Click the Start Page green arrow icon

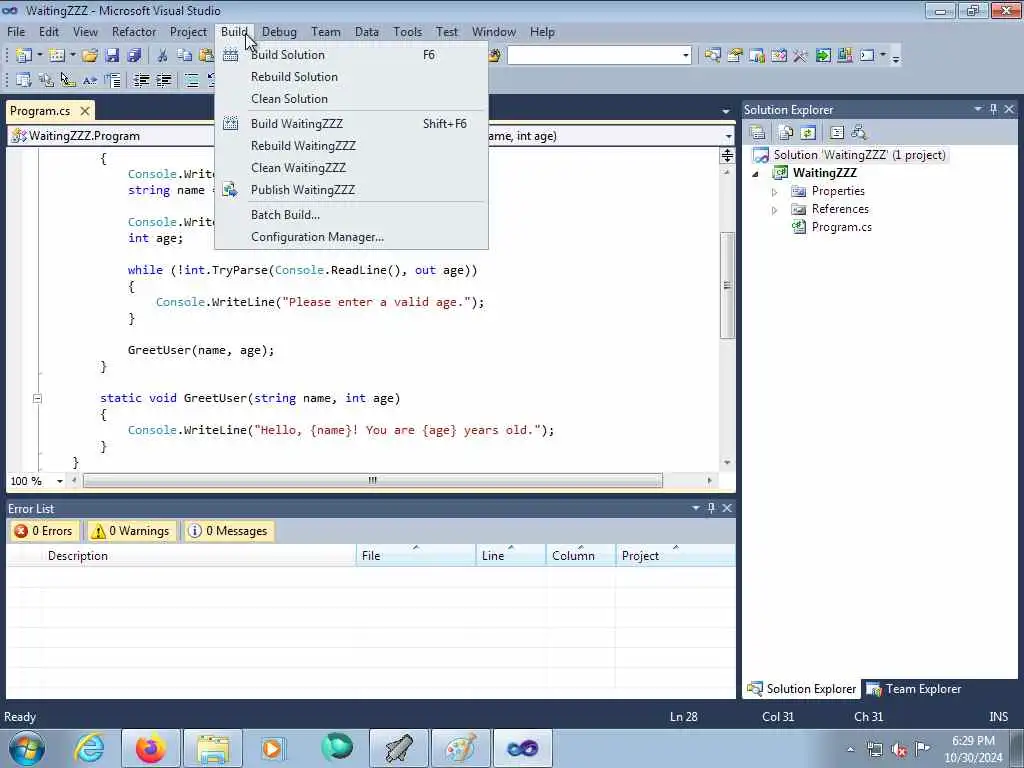click(823, 56)
